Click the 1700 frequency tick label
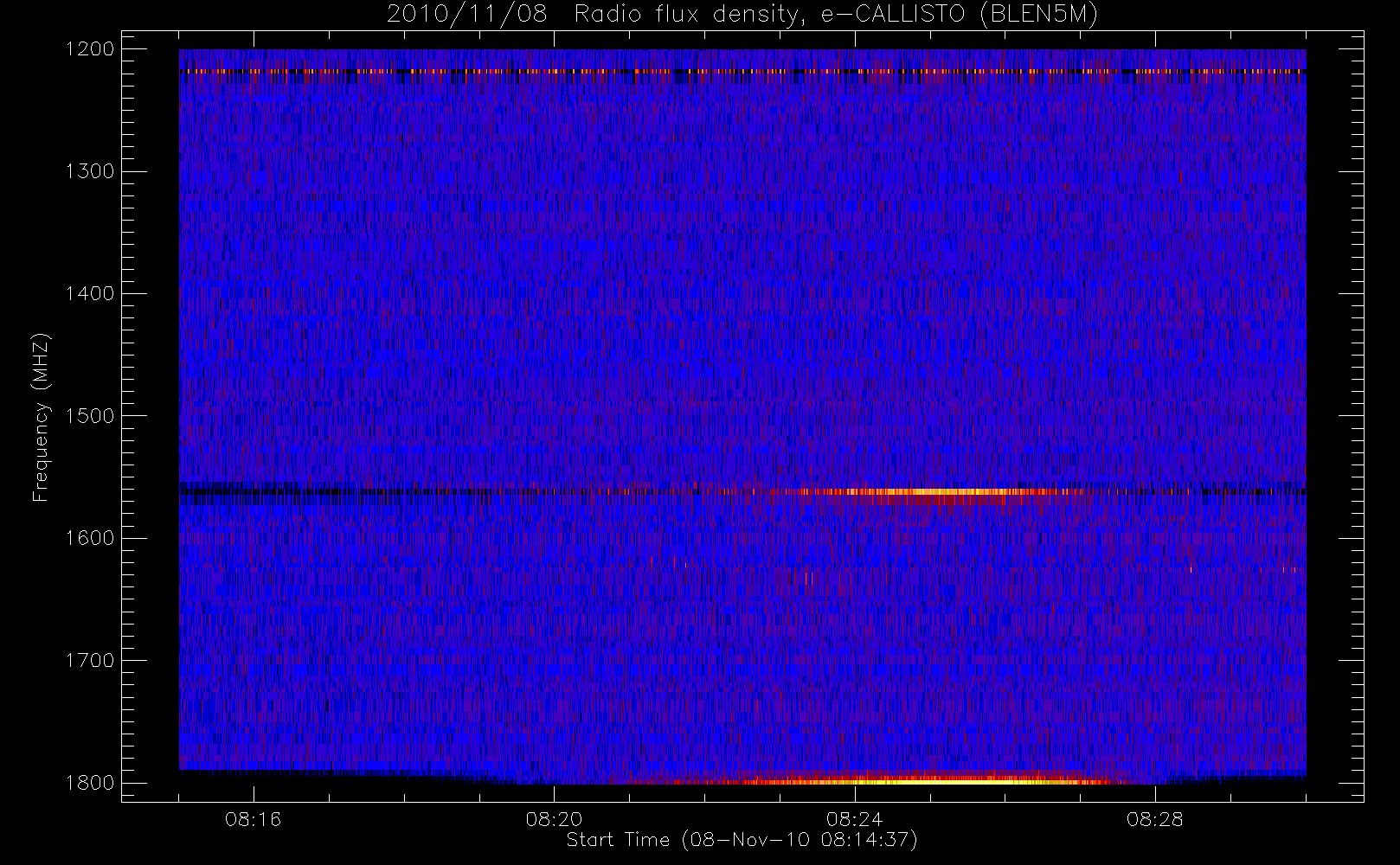Screen dimensions: 1400x865 pos(90,661)
